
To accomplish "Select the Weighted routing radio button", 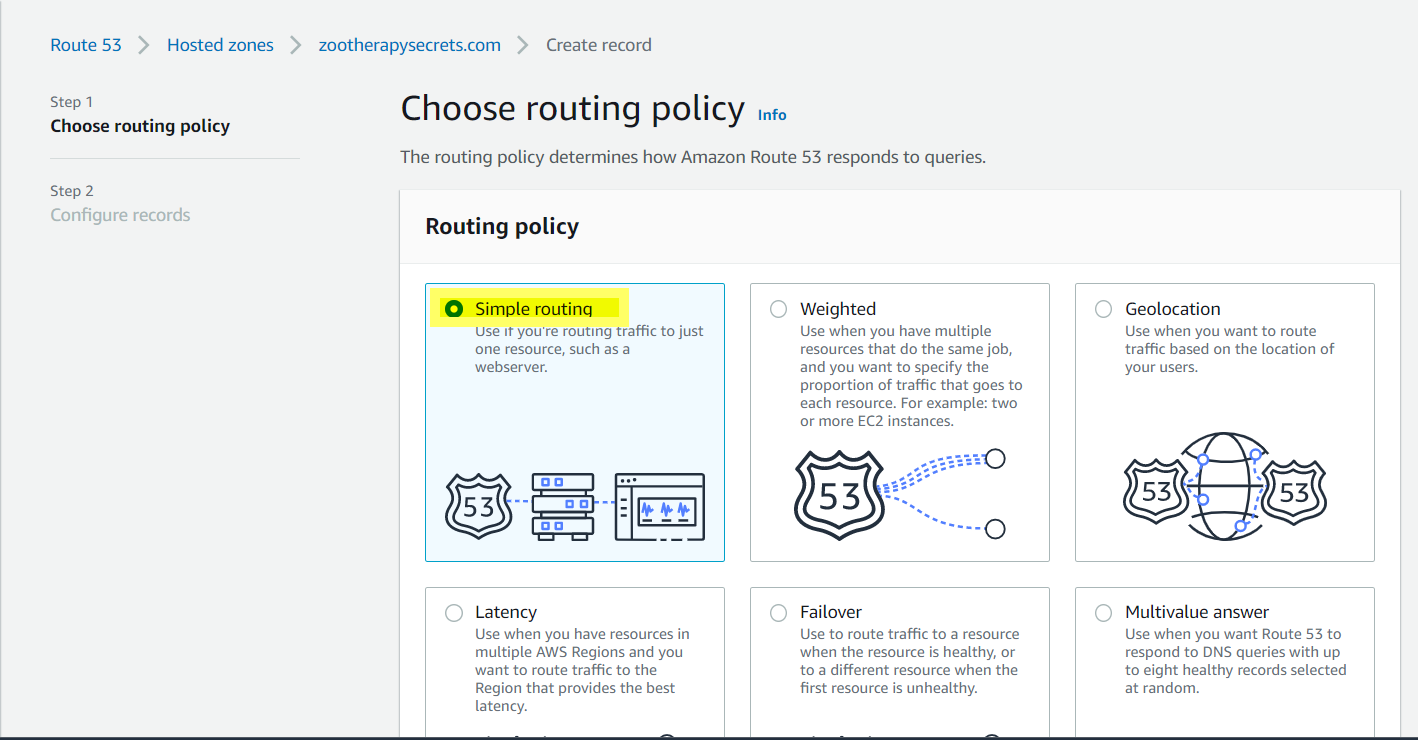I will click(x=779, y=309).
